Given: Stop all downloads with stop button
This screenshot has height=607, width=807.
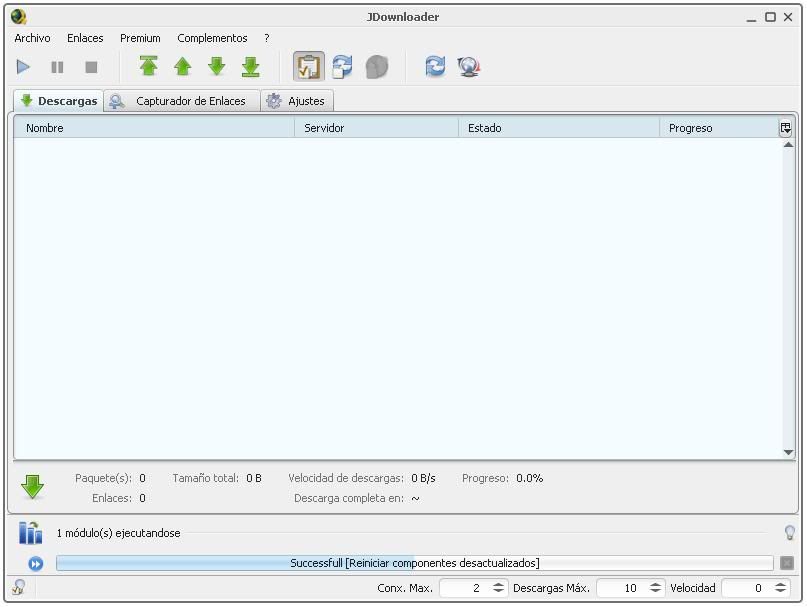Looking at the screenshot, I should coord(91,67).
